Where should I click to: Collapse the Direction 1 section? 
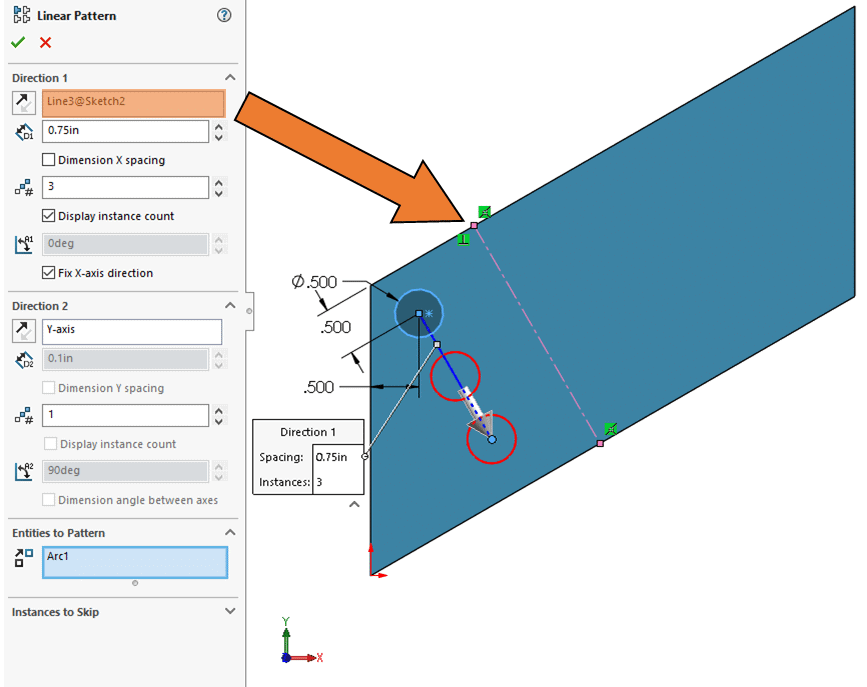230,77
